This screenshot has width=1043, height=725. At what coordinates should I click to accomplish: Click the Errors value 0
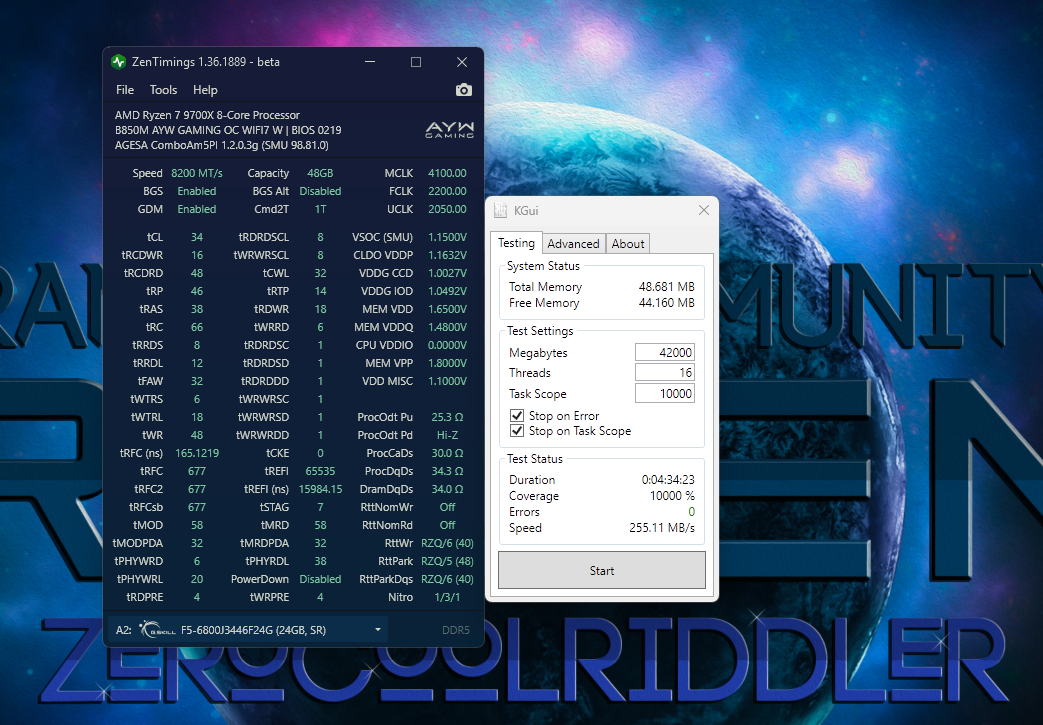coord(691,511)
